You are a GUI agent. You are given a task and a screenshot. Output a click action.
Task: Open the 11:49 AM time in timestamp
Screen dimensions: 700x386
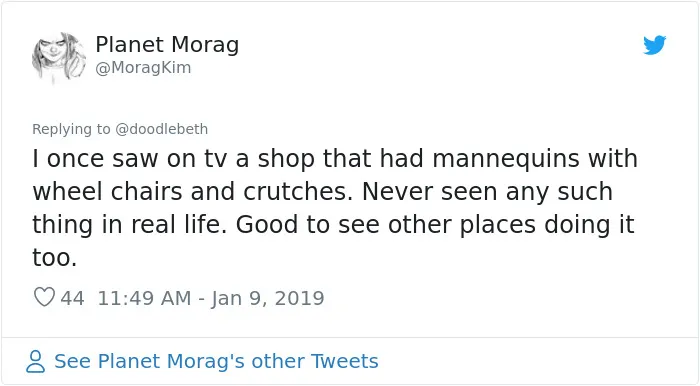(144, 298)
